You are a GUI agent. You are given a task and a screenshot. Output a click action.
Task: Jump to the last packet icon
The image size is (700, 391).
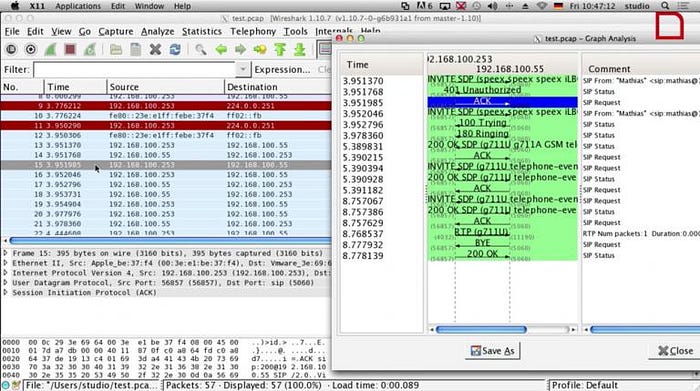pyautogui.click(x=300, y=49)
